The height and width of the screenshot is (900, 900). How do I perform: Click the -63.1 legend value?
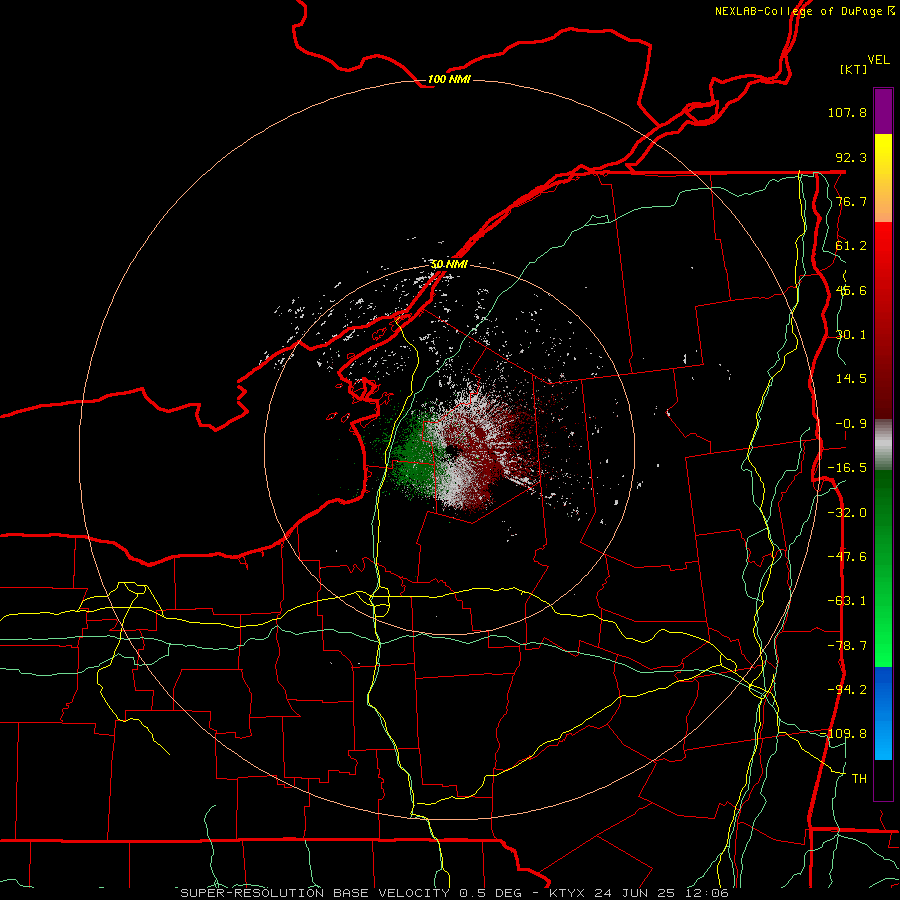pos(847,601)
